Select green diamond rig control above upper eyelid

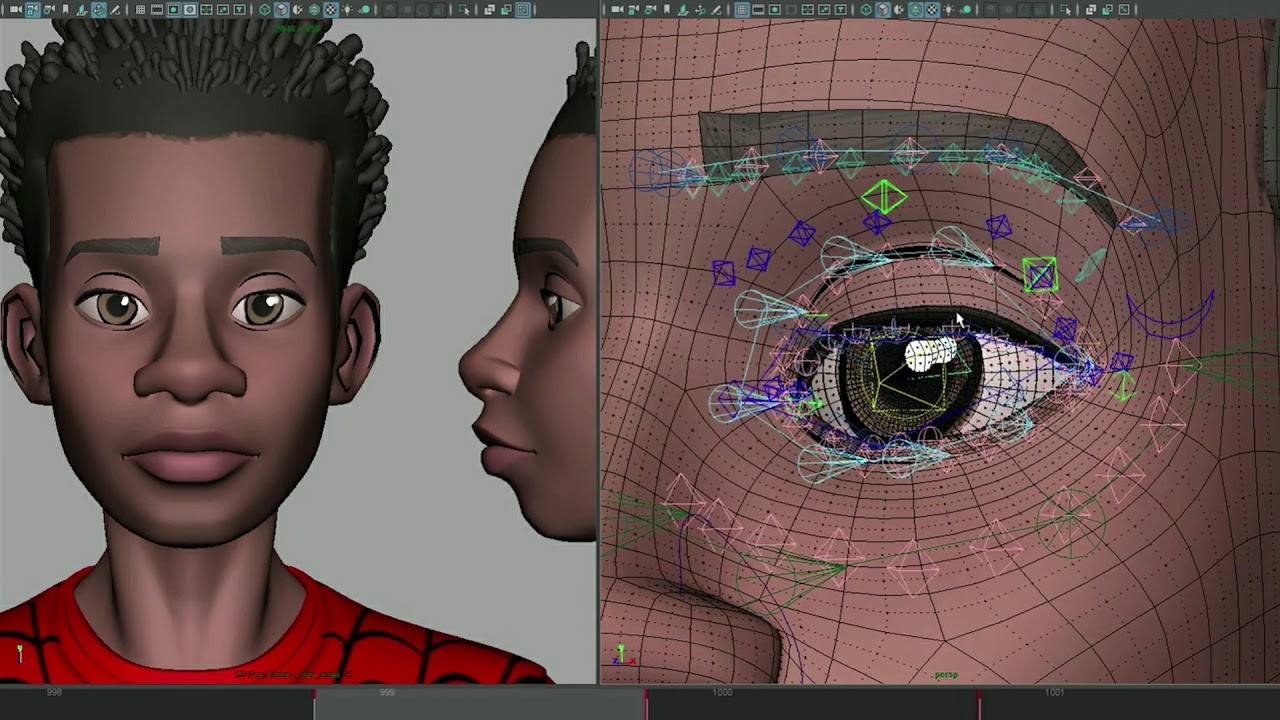[884, 196]
